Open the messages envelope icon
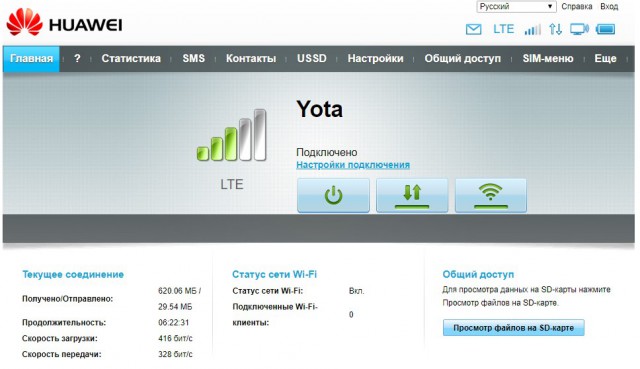 click(473, 29)
